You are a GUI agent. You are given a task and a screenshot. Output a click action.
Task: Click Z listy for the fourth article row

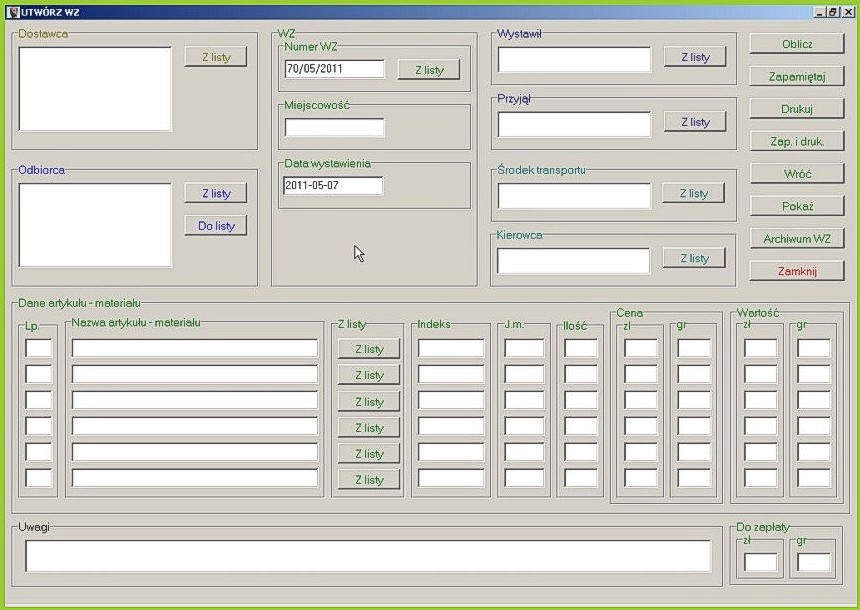pos(369,427)
